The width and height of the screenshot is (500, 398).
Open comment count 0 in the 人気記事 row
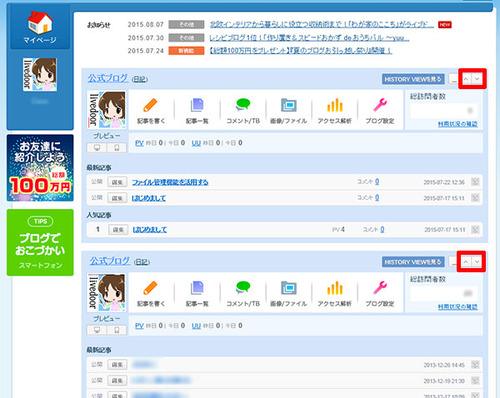click(382, 229)
